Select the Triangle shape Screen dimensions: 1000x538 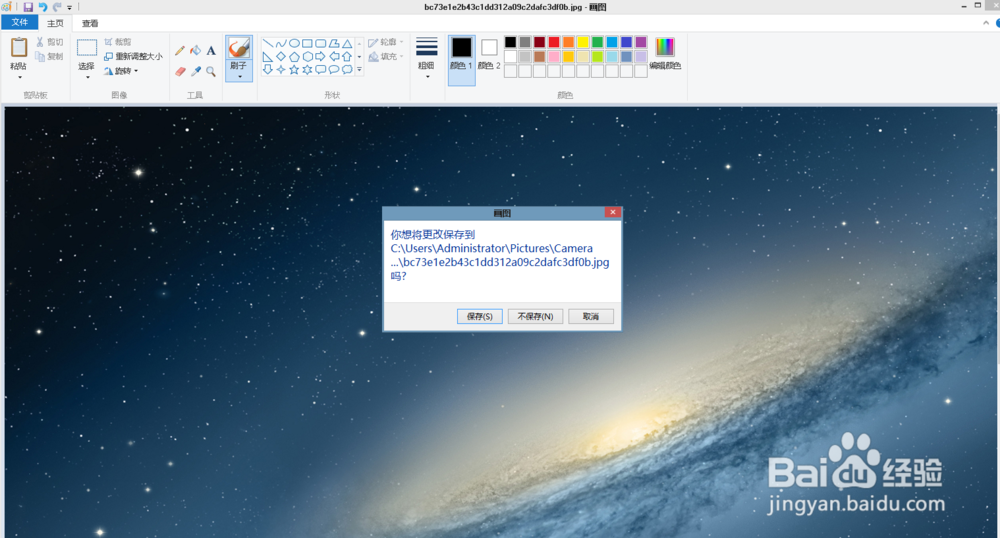(347, 43)
